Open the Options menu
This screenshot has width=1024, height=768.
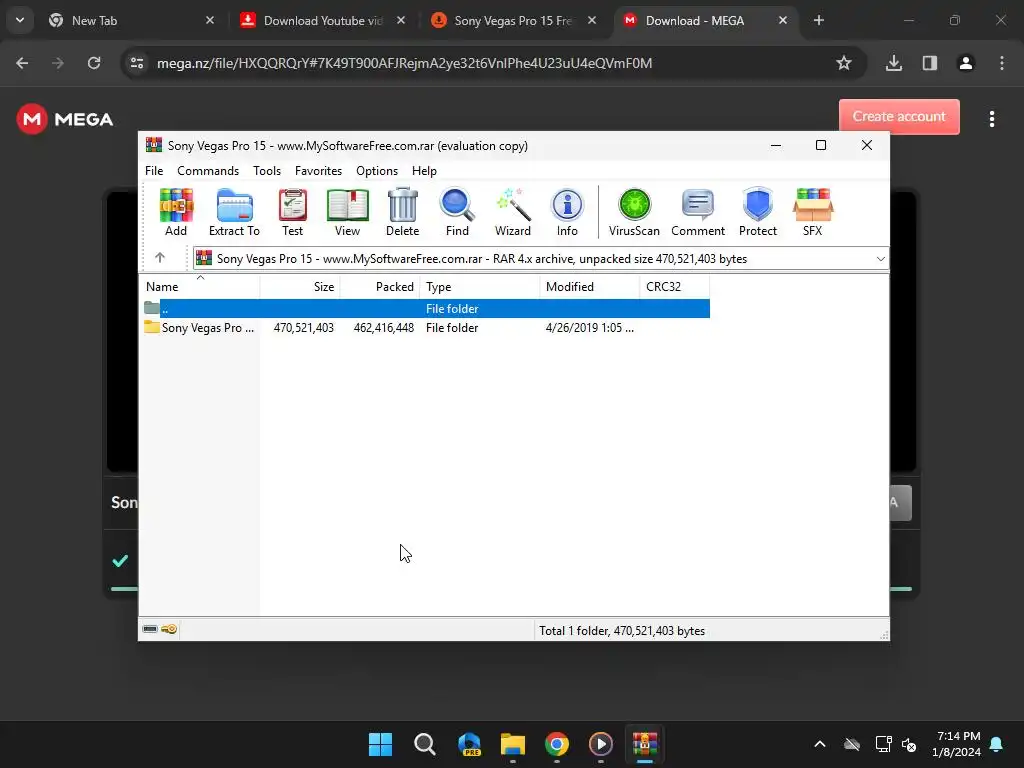click(x=377, y=170)
